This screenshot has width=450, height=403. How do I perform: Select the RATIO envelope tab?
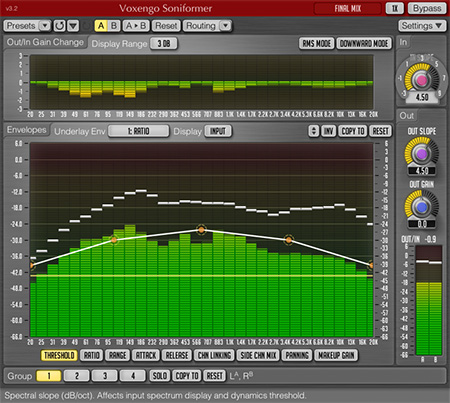pos(92,355)
